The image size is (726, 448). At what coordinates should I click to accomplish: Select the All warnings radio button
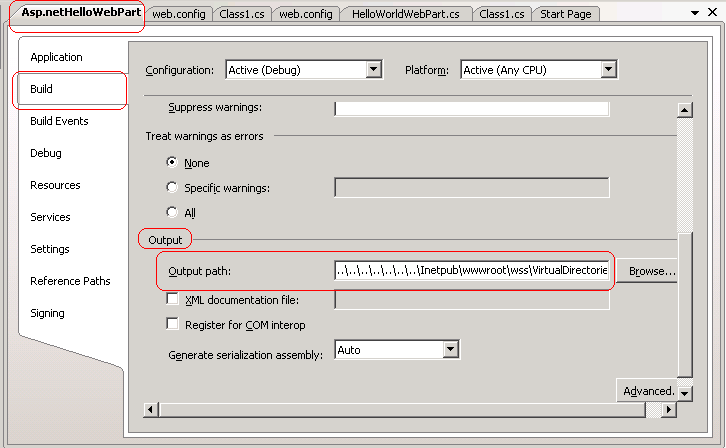(173, 212)
